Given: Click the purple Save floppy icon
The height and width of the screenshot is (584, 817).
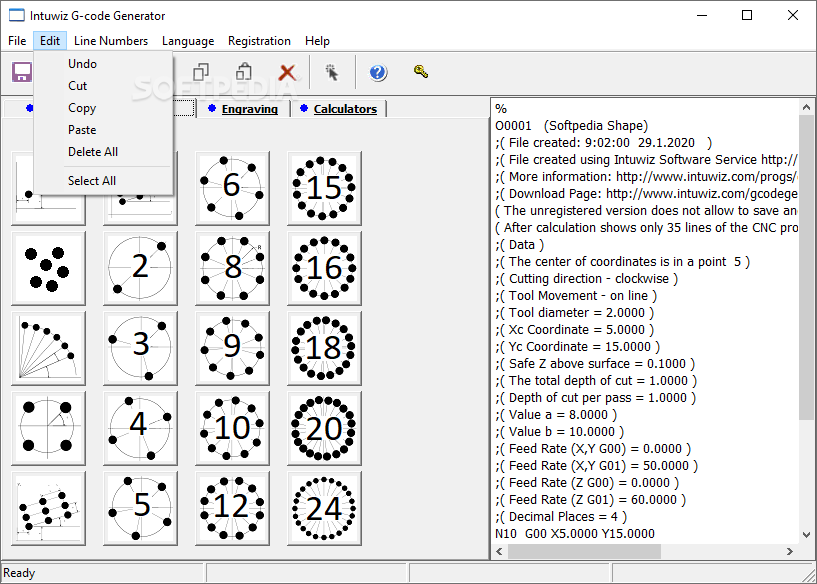Looking at the screenshot, I should point(22,72).
